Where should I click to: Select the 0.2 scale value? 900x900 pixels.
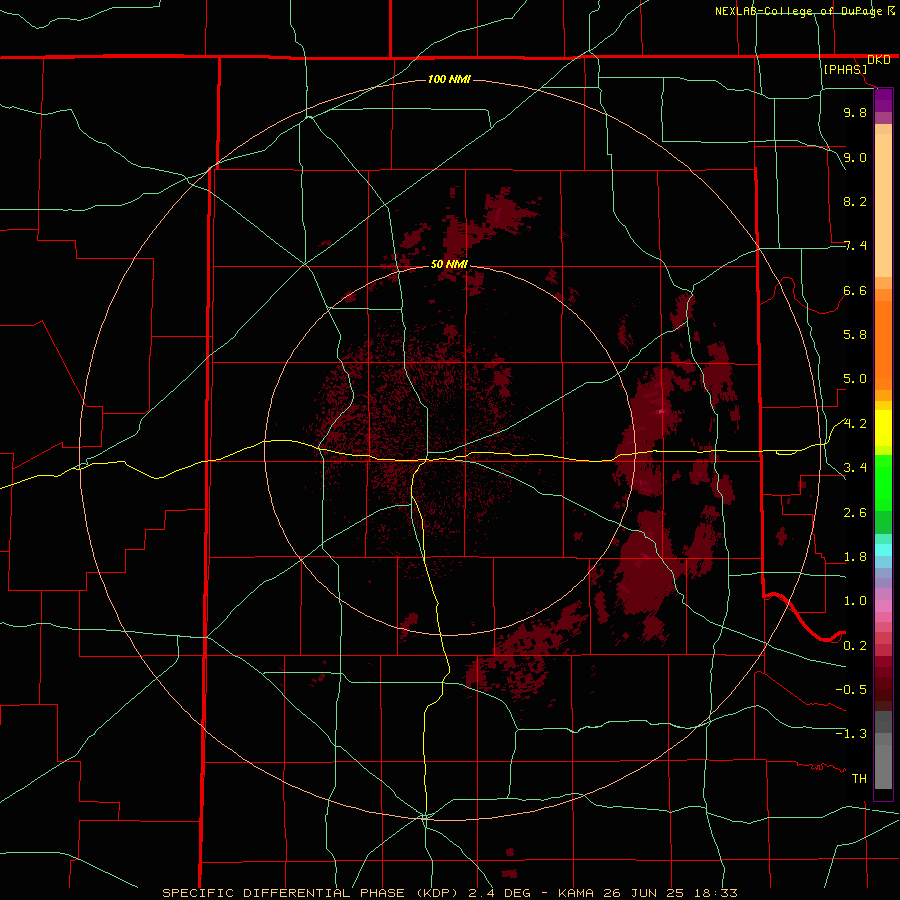pos(855,646)
